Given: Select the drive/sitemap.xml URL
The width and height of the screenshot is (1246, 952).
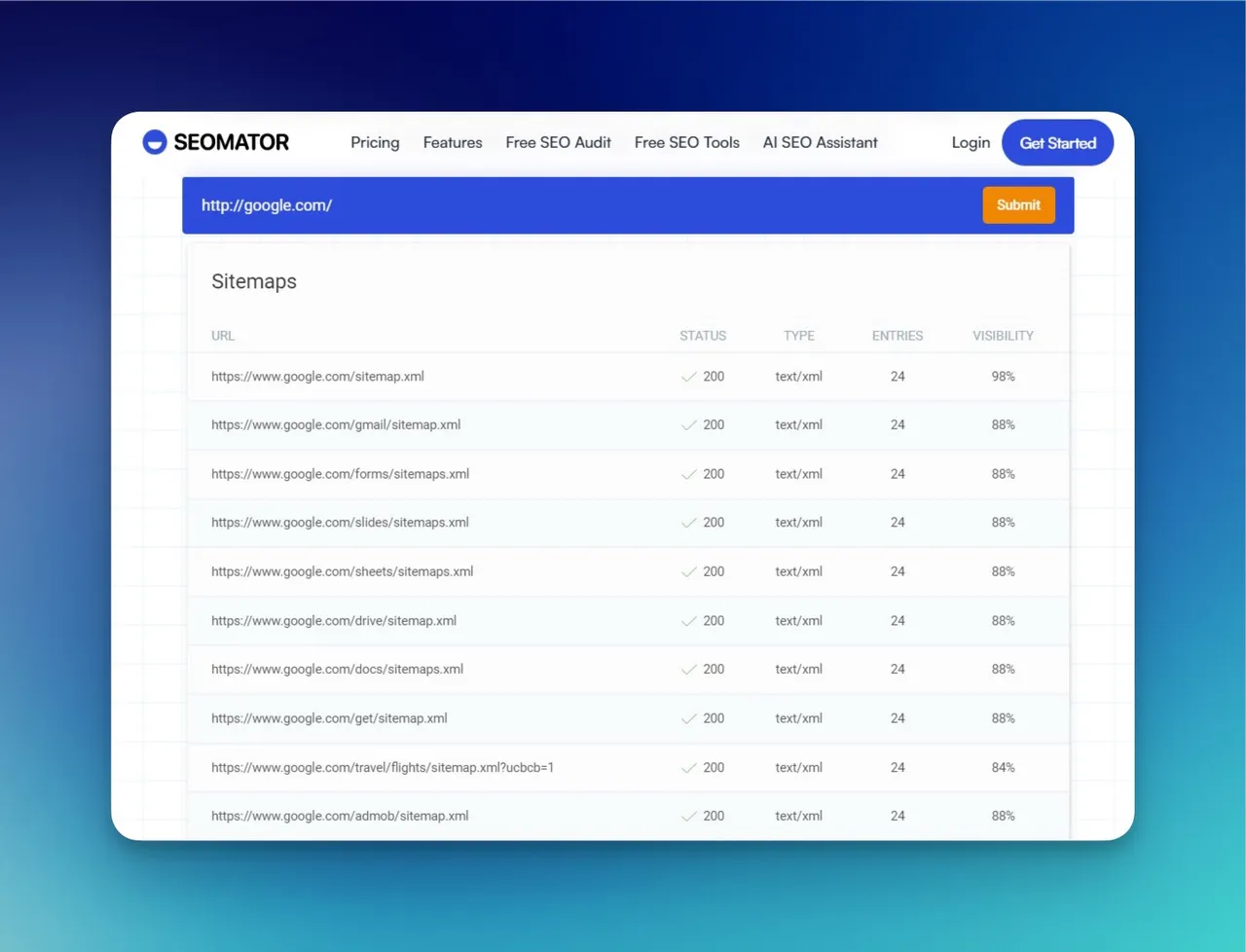Looking at the screenshot, I should click(334, 620).
